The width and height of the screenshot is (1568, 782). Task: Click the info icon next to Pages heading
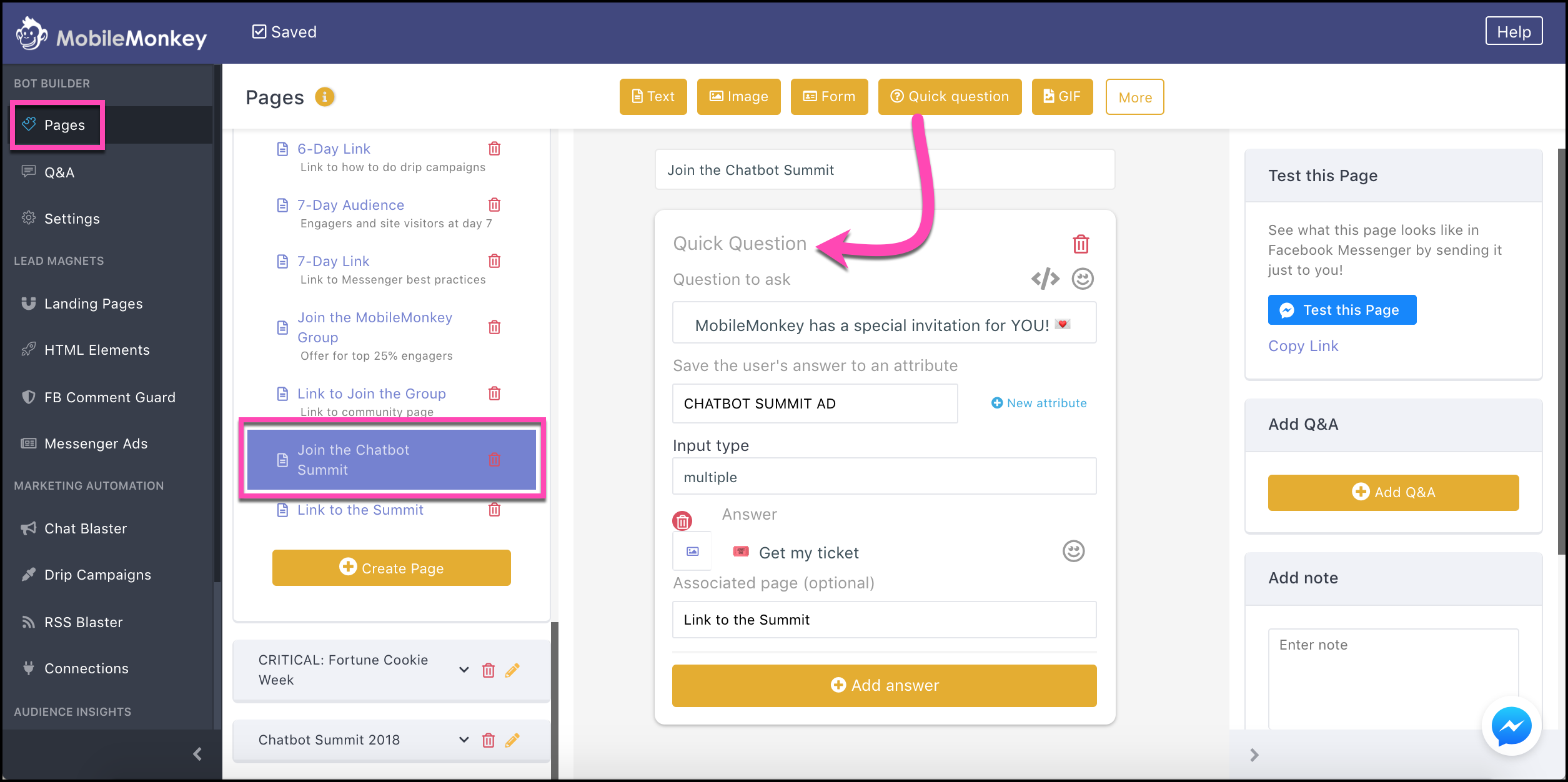pos(324,97)
